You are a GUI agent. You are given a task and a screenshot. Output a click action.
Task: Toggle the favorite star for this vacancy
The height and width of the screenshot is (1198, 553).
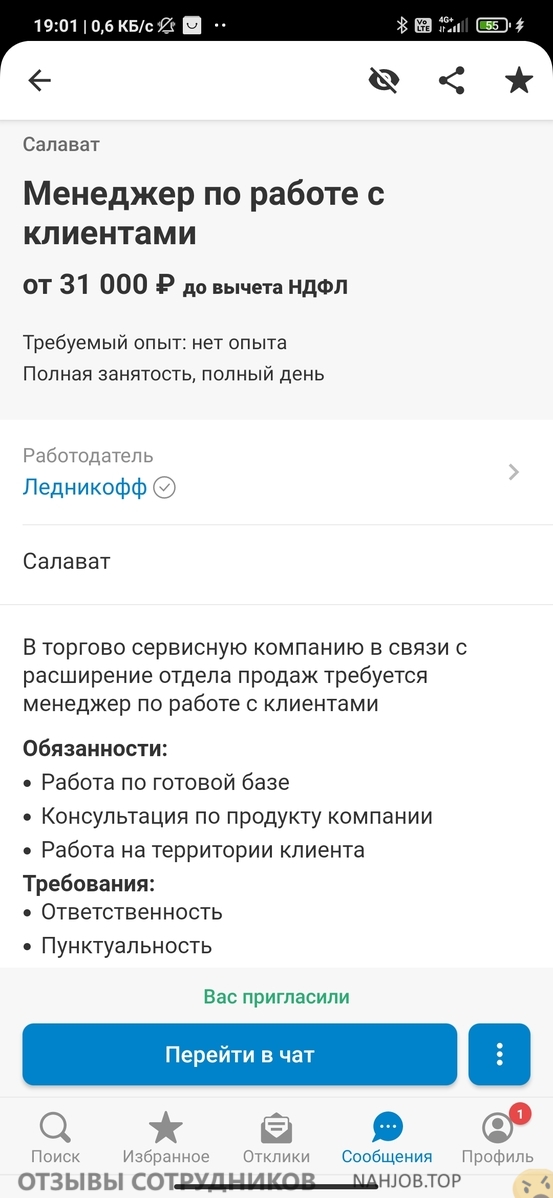point(519,80)
